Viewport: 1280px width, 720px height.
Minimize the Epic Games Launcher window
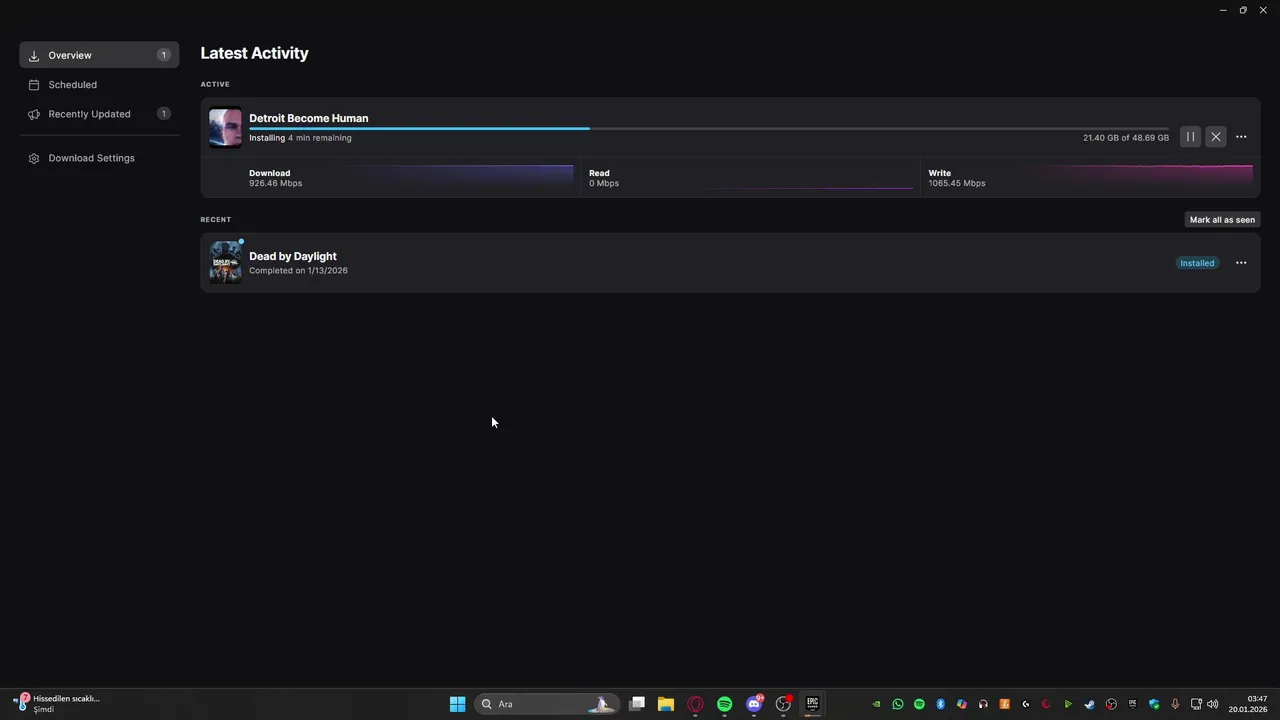tap(1223, 10)
